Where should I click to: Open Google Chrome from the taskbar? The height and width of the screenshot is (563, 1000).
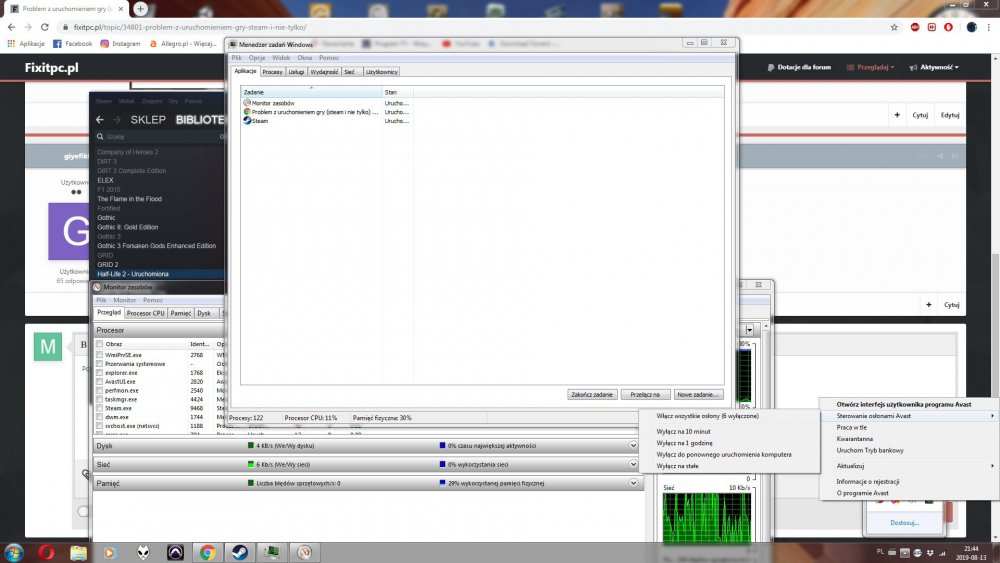click(x=207, y=551)
